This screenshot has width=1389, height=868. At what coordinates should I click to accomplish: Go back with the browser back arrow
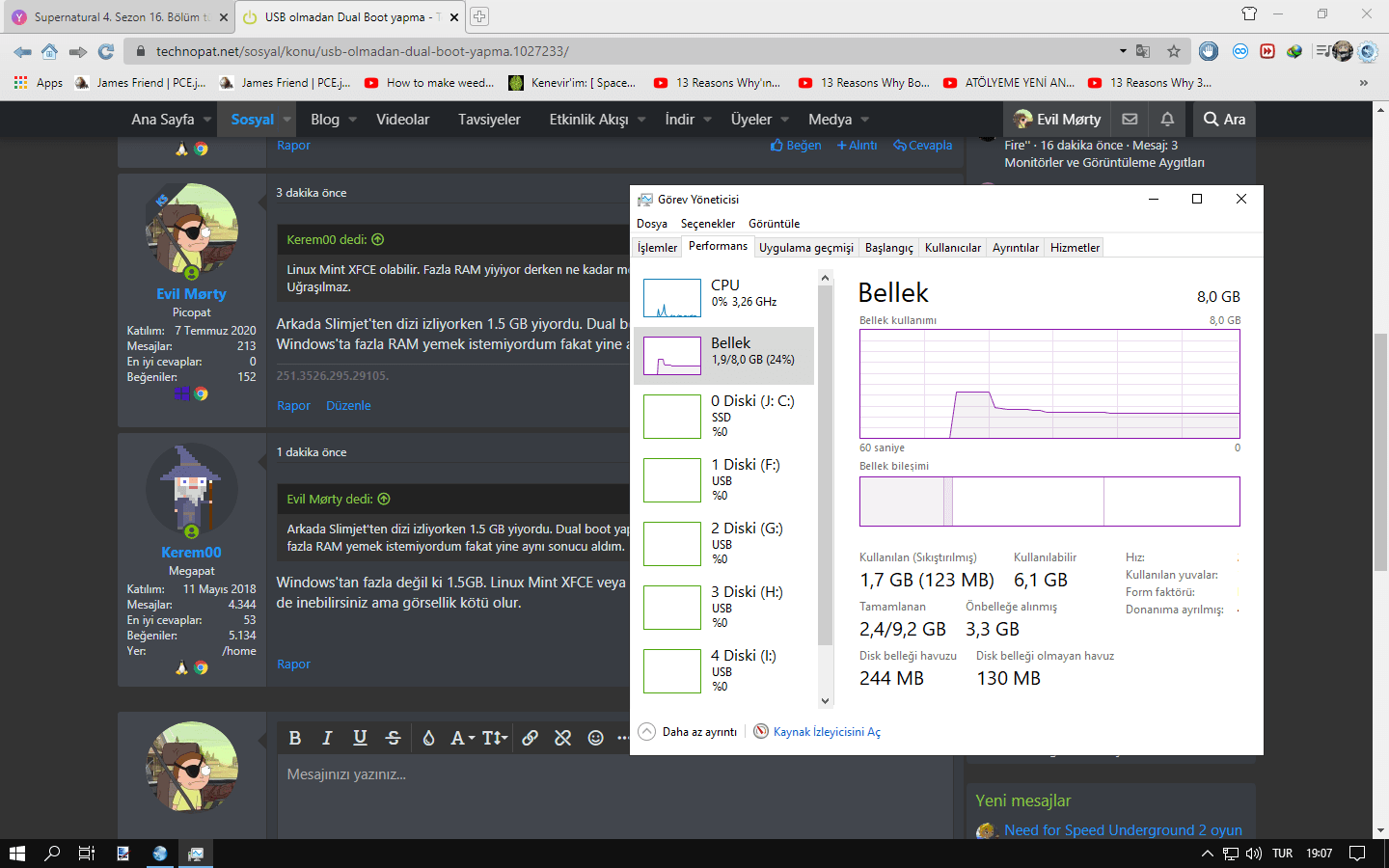point(22,51)
